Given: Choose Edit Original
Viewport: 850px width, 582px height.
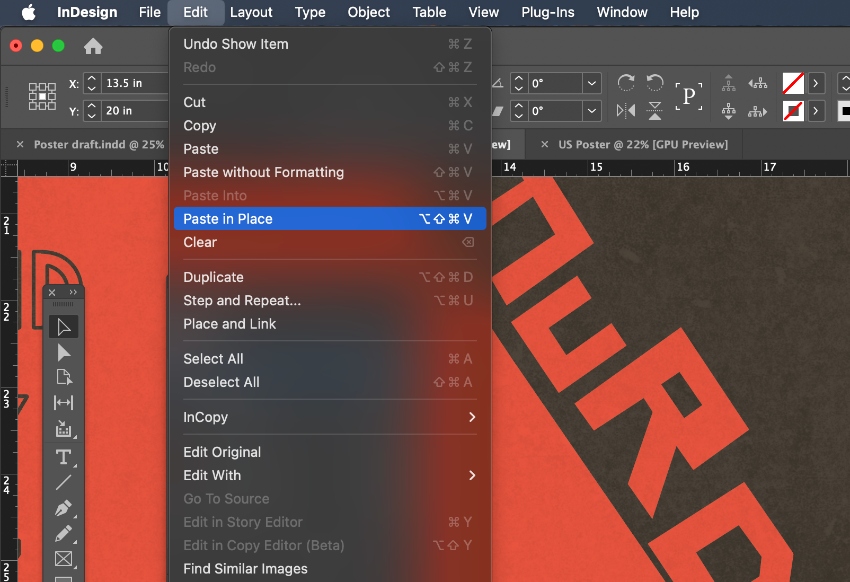Looking at the screenshot, I should pyautogui.click(x=330, y=452).
